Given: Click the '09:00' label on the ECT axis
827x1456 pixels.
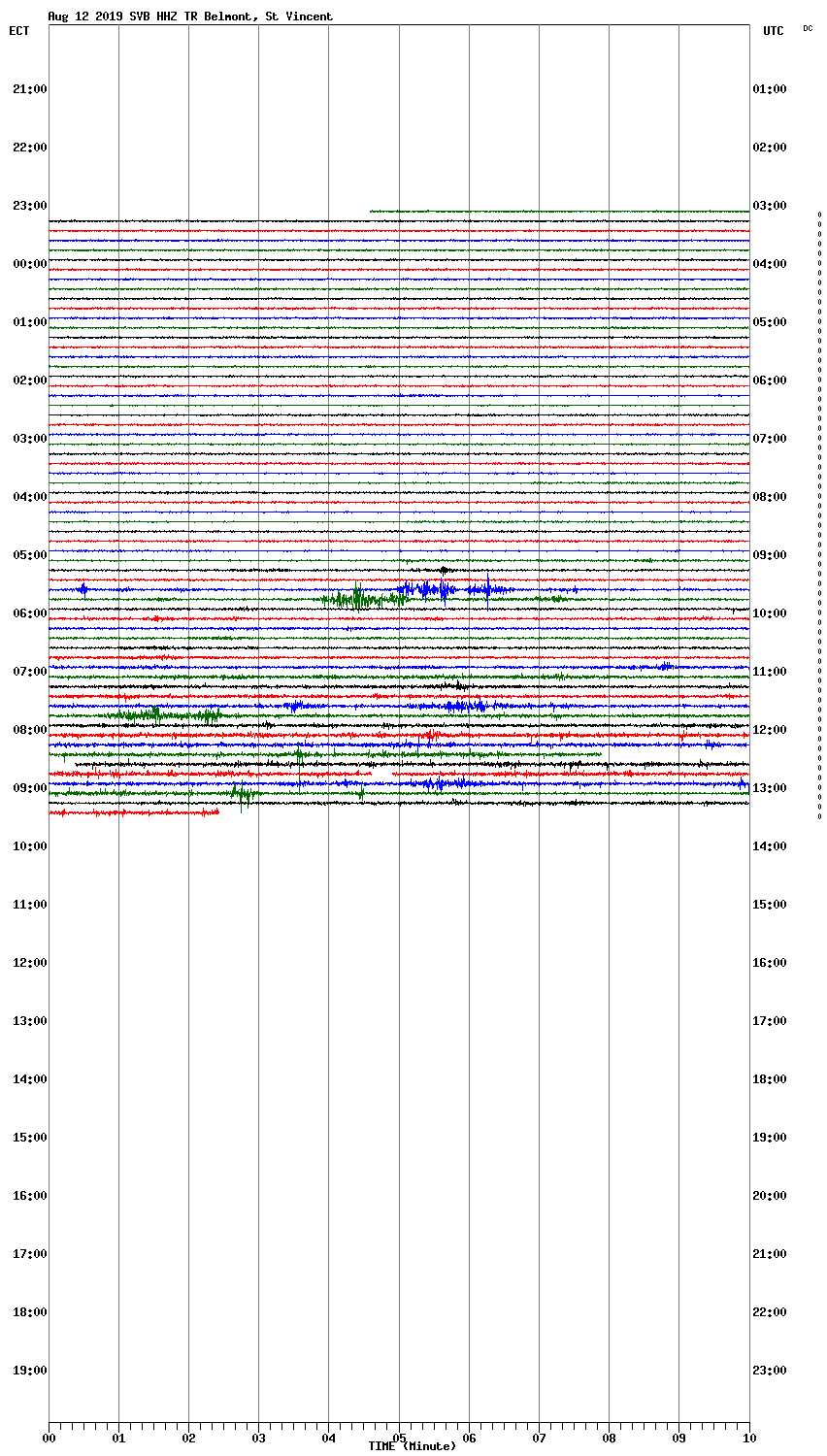Looking at the screenshot, I should click(x=30, y=788).
